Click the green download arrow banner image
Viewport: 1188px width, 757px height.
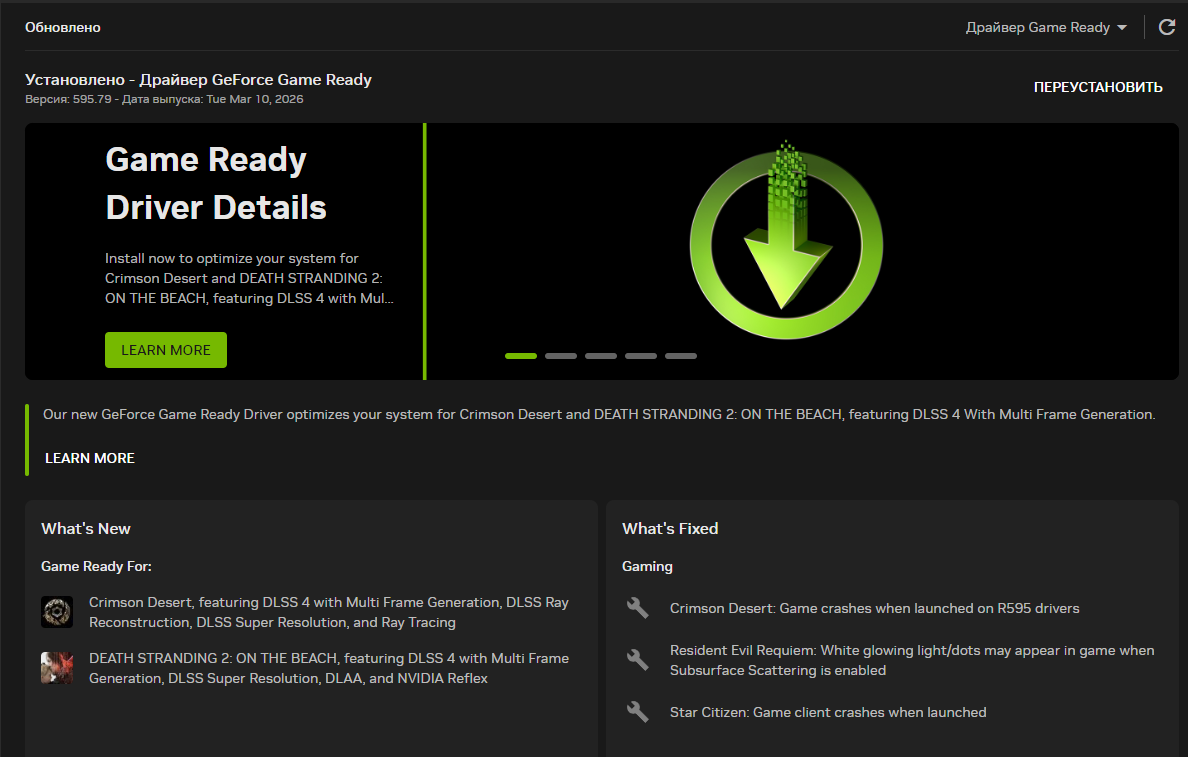pyautogui.click(x=786, y=240)
